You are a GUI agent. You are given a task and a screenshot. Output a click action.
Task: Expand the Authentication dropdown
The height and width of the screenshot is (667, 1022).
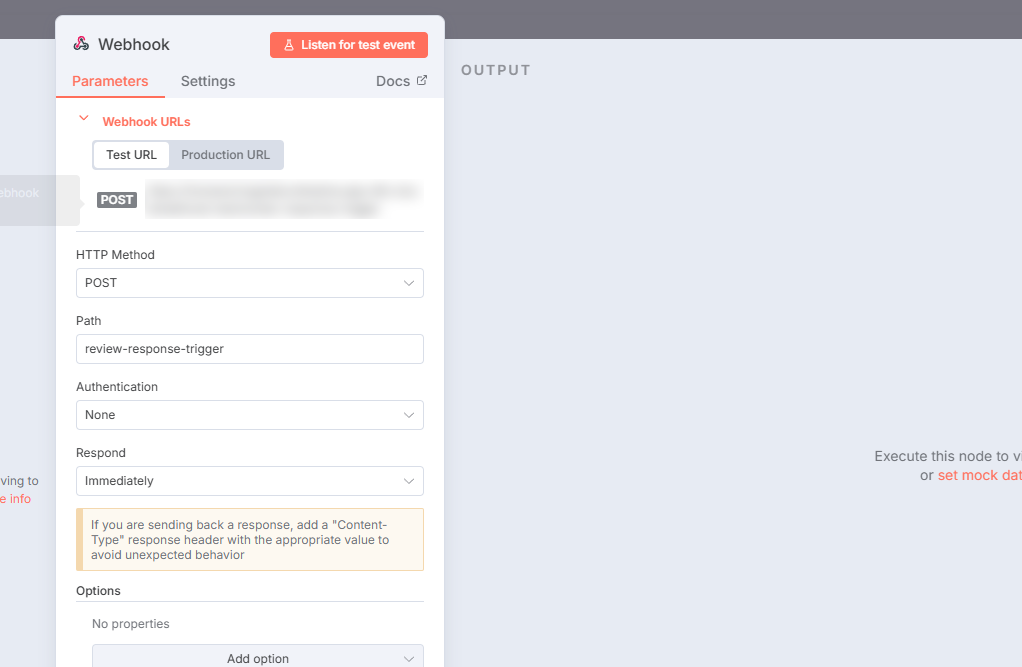click(x=249, y=415)
